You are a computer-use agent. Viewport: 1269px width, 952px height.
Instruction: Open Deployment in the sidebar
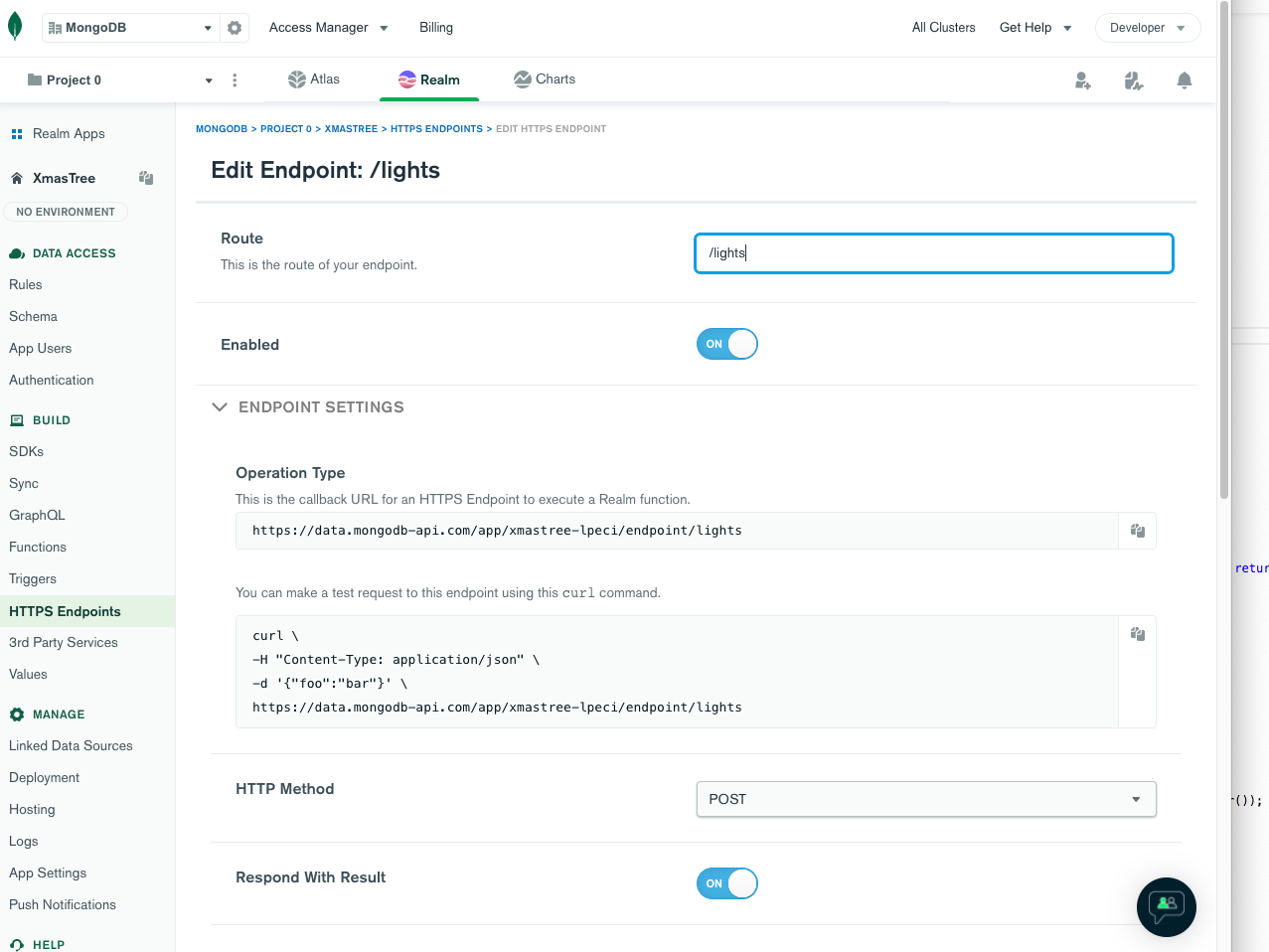pyautogui.click(x=44, y=778)
